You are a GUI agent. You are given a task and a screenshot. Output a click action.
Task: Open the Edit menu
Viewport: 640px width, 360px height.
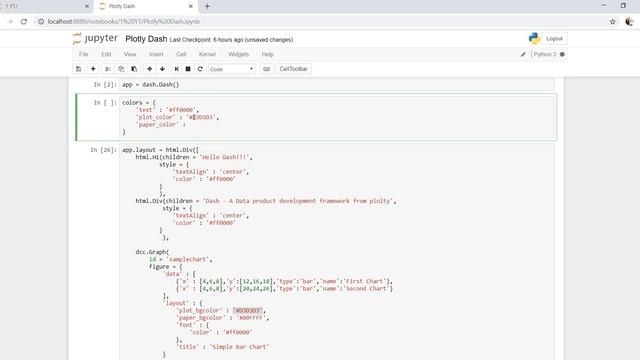point(106,54)
